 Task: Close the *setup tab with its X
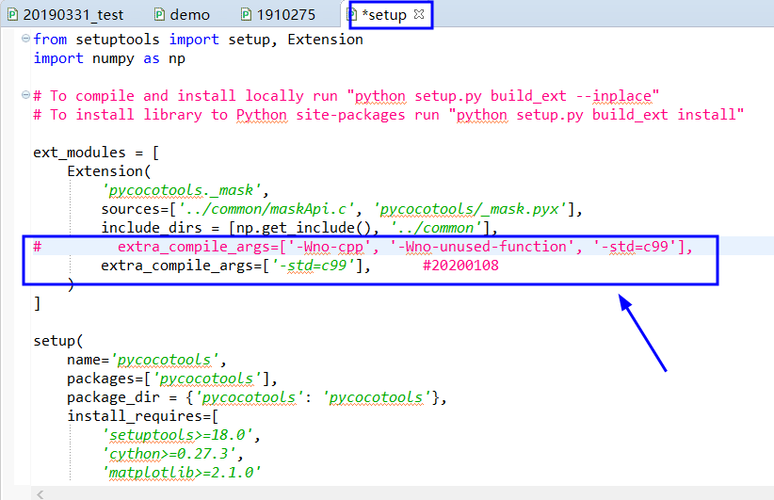pos(419,14)
